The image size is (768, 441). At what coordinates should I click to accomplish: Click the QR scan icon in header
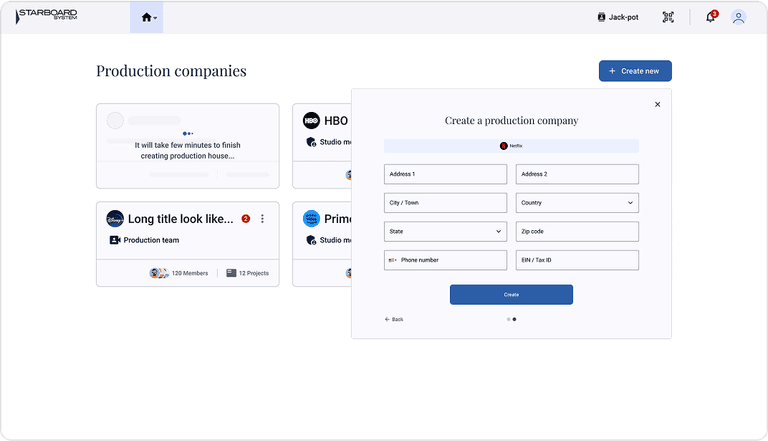tap(668, 17)
